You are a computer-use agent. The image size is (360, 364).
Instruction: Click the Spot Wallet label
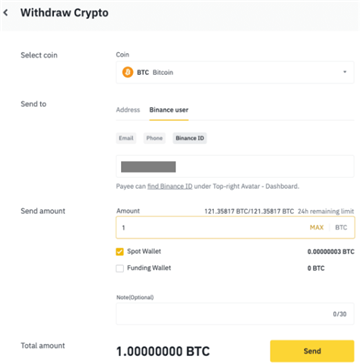[x=144, y=251]
